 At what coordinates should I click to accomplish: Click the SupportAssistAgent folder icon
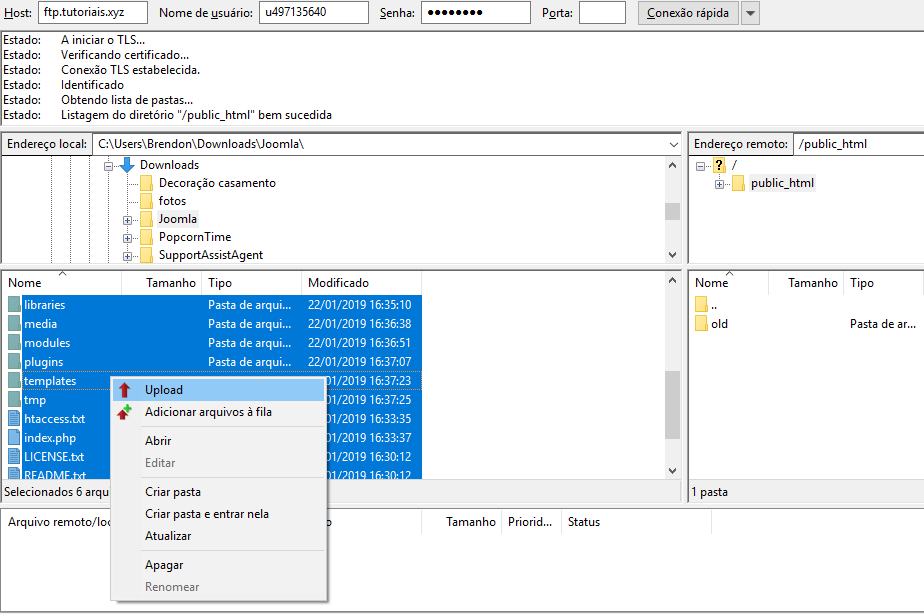click(x=147, y=255)
